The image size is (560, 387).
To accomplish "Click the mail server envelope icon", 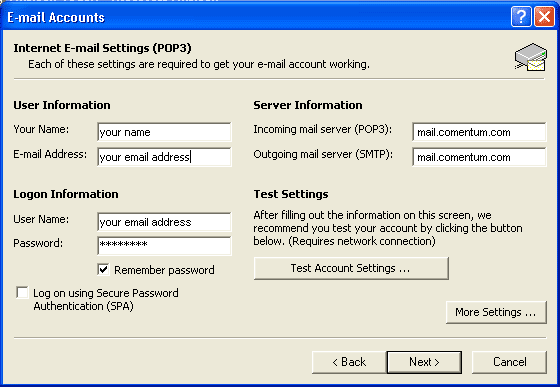I will (x=531, y=57).
